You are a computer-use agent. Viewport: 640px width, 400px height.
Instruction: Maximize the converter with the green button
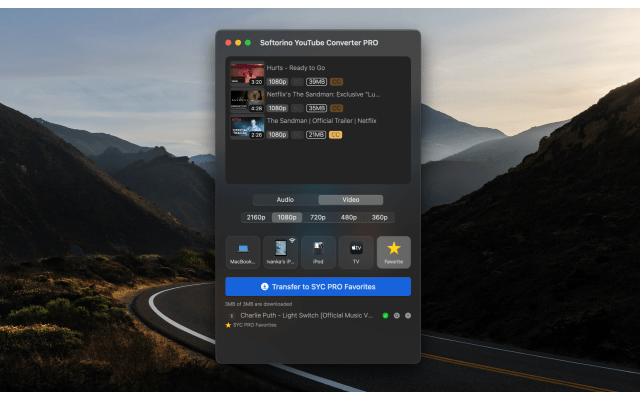point(248,43)
